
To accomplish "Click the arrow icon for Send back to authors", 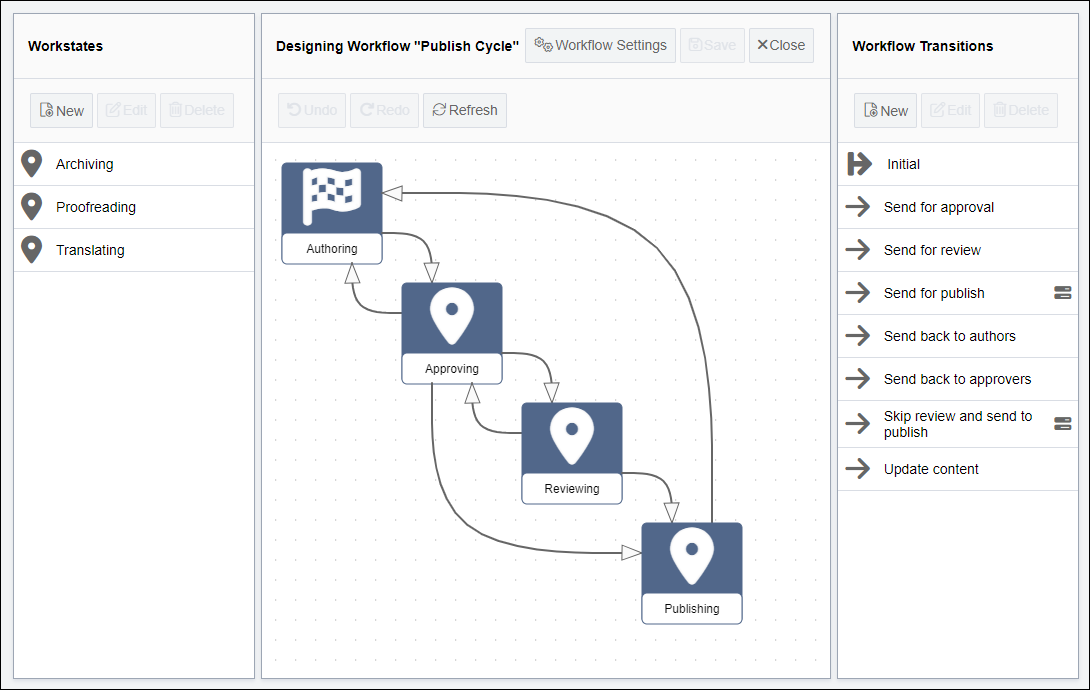I will click(x=858, y=336).
